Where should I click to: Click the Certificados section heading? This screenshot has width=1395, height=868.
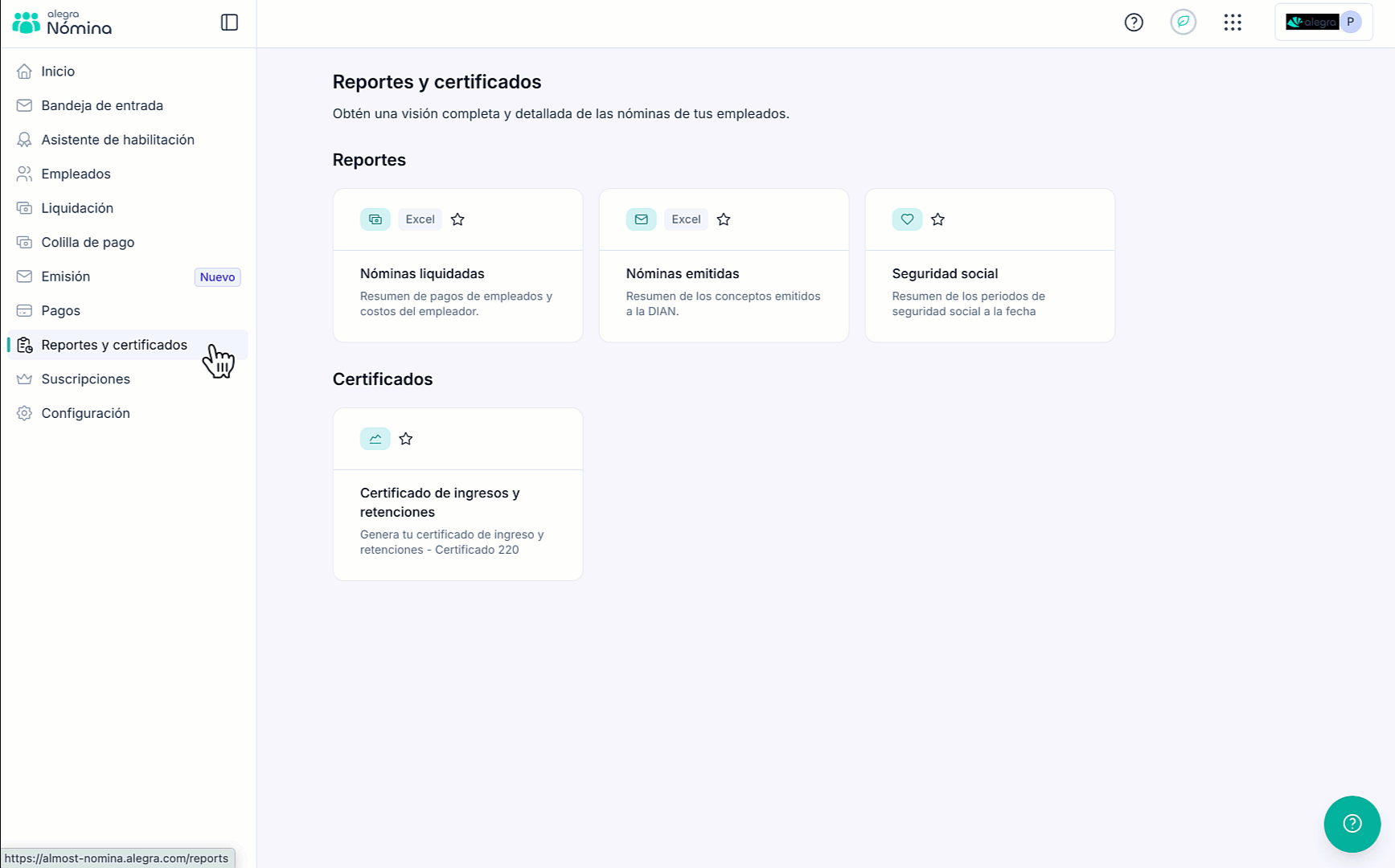(x=383, y=379)
